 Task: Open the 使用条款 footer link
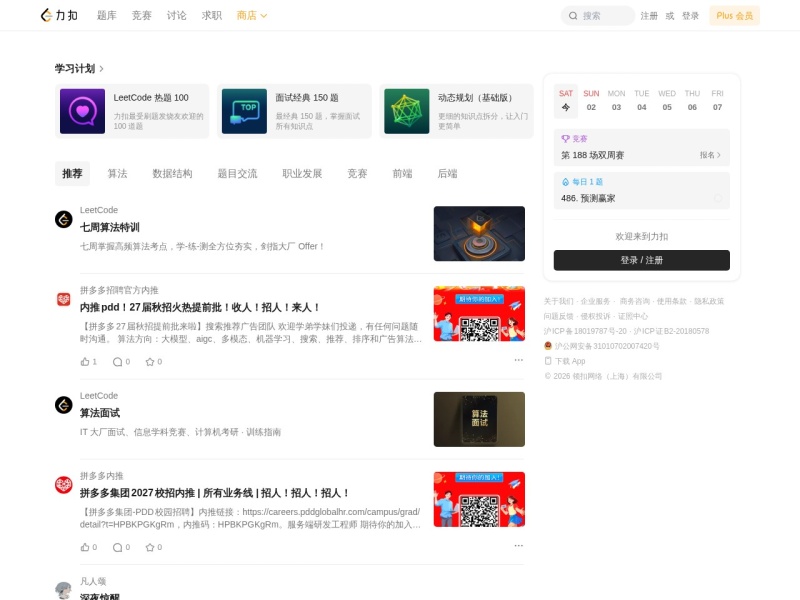pos(671,301)
